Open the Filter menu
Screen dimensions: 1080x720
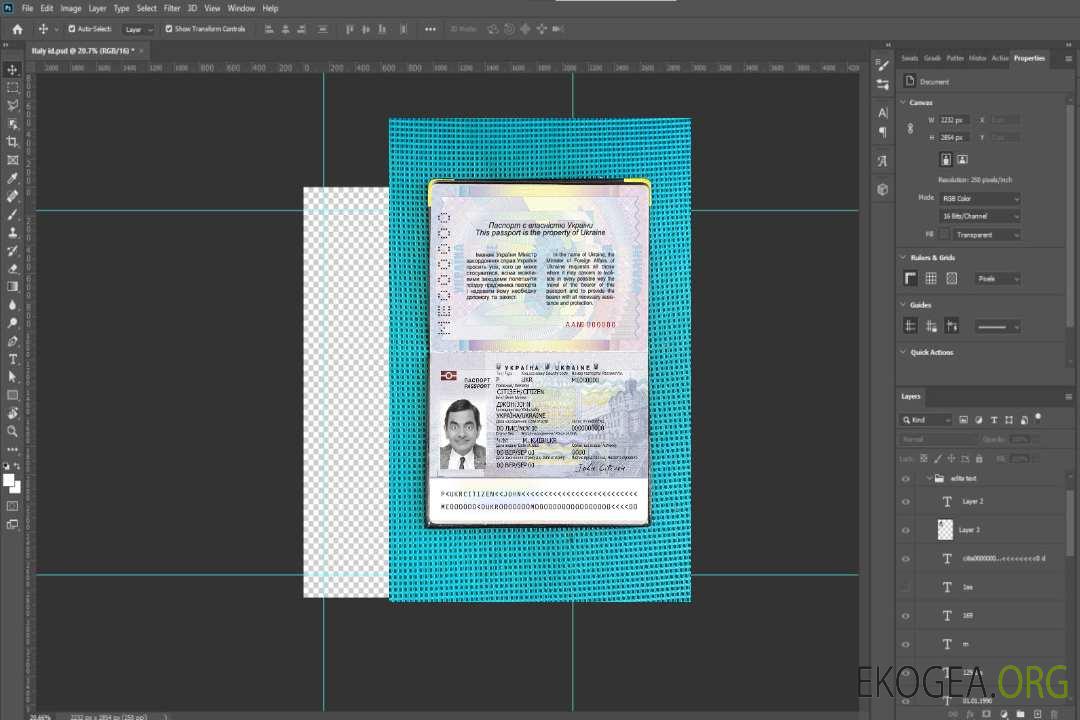172,8
